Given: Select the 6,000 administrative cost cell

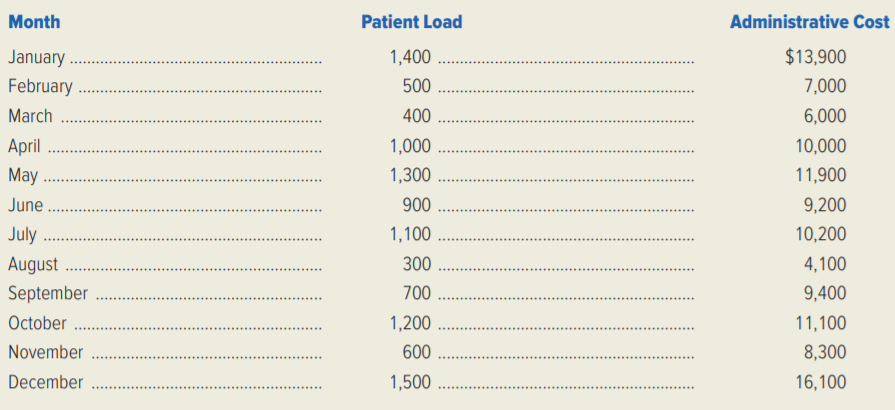Looking at the screenshot, I should 826,116.
